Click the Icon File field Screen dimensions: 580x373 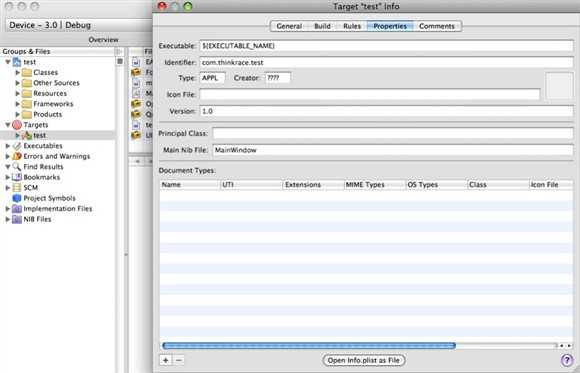[x=370, y=94]
